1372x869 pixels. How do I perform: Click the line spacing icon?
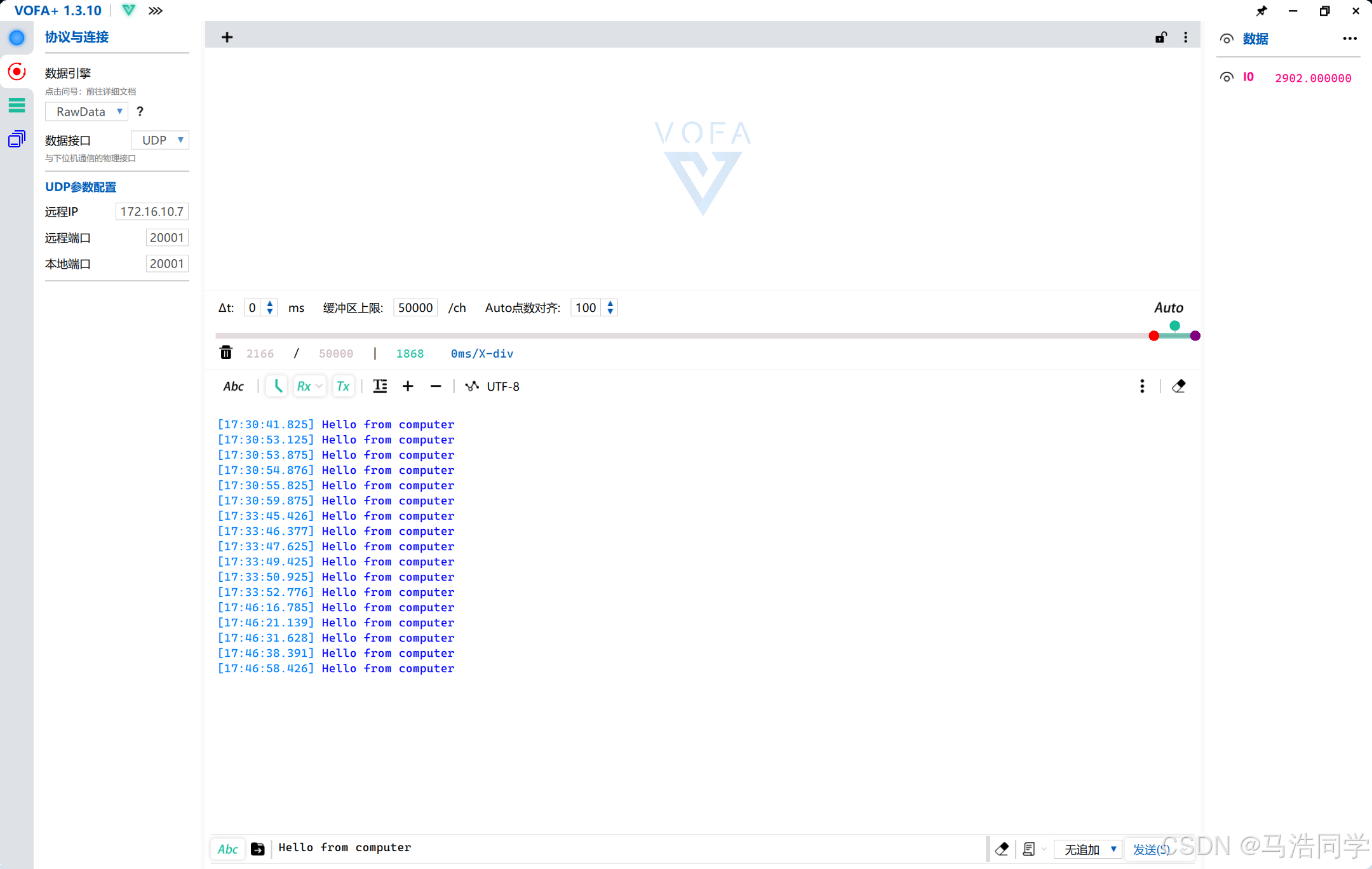pyautogui.click(x=380, y=386)
